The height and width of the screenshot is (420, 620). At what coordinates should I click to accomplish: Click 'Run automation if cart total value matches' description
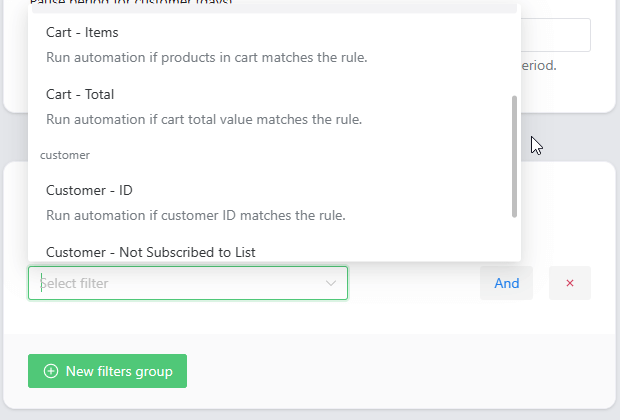204,119
